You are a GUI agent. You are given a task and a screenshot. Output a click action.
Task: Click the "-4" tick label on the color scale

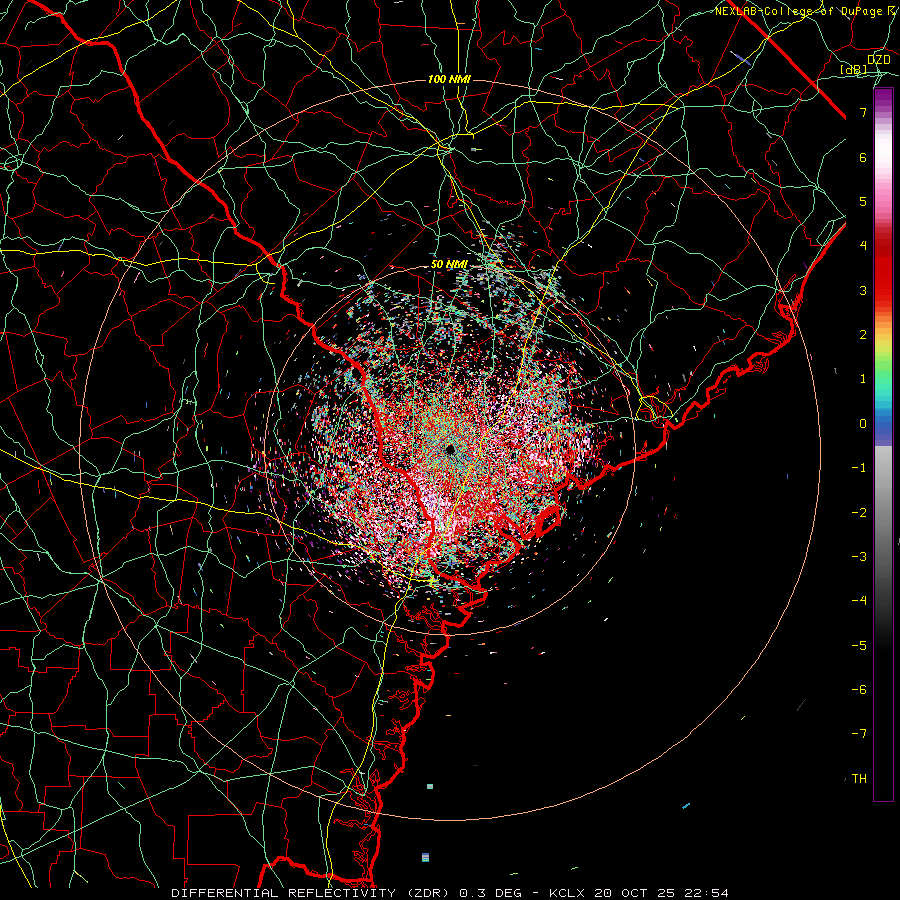pos(859,601)
